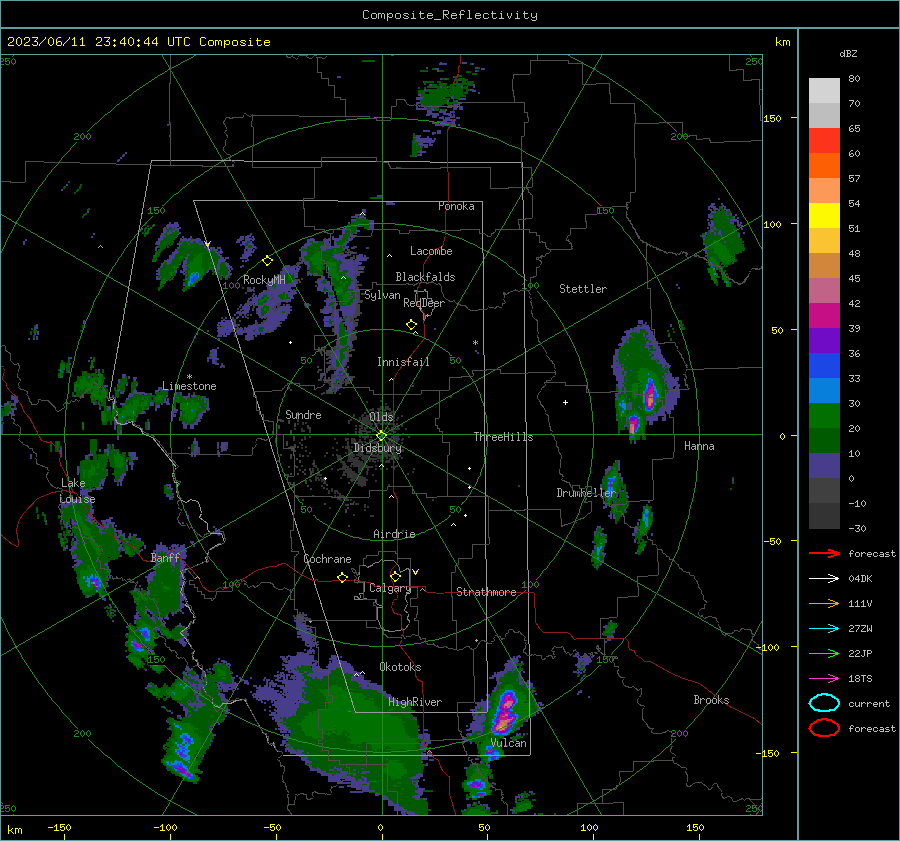The height and width of the screenshot is (841, 900).
Task: Click the Stettler city label
Action: [x=583, y=289]
